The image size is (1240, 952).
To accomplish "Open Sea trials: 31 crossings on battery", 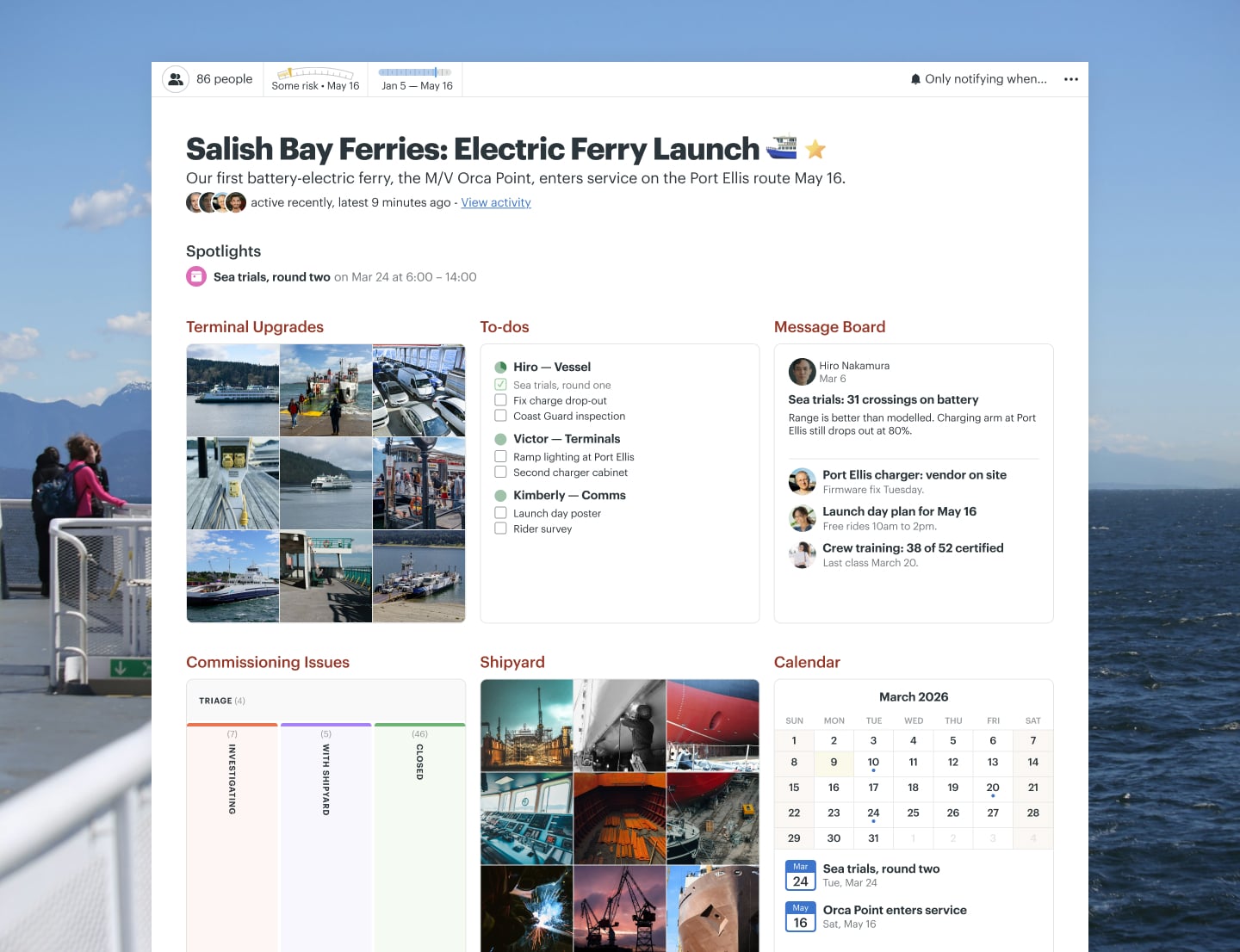I will pos(883,399).
